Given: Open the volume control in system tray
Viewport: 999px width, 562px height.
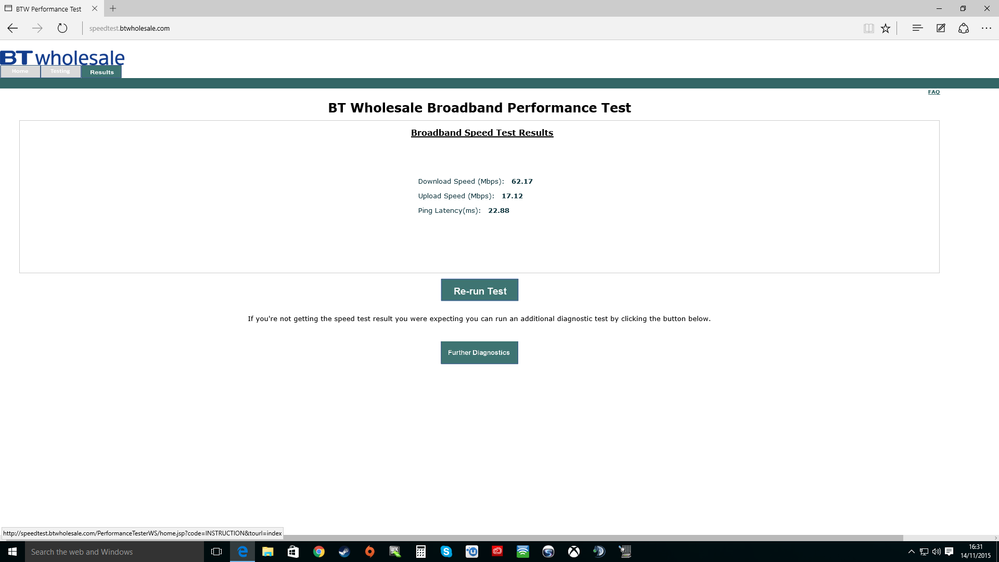Looking at the screenshot, I should 936,552.
